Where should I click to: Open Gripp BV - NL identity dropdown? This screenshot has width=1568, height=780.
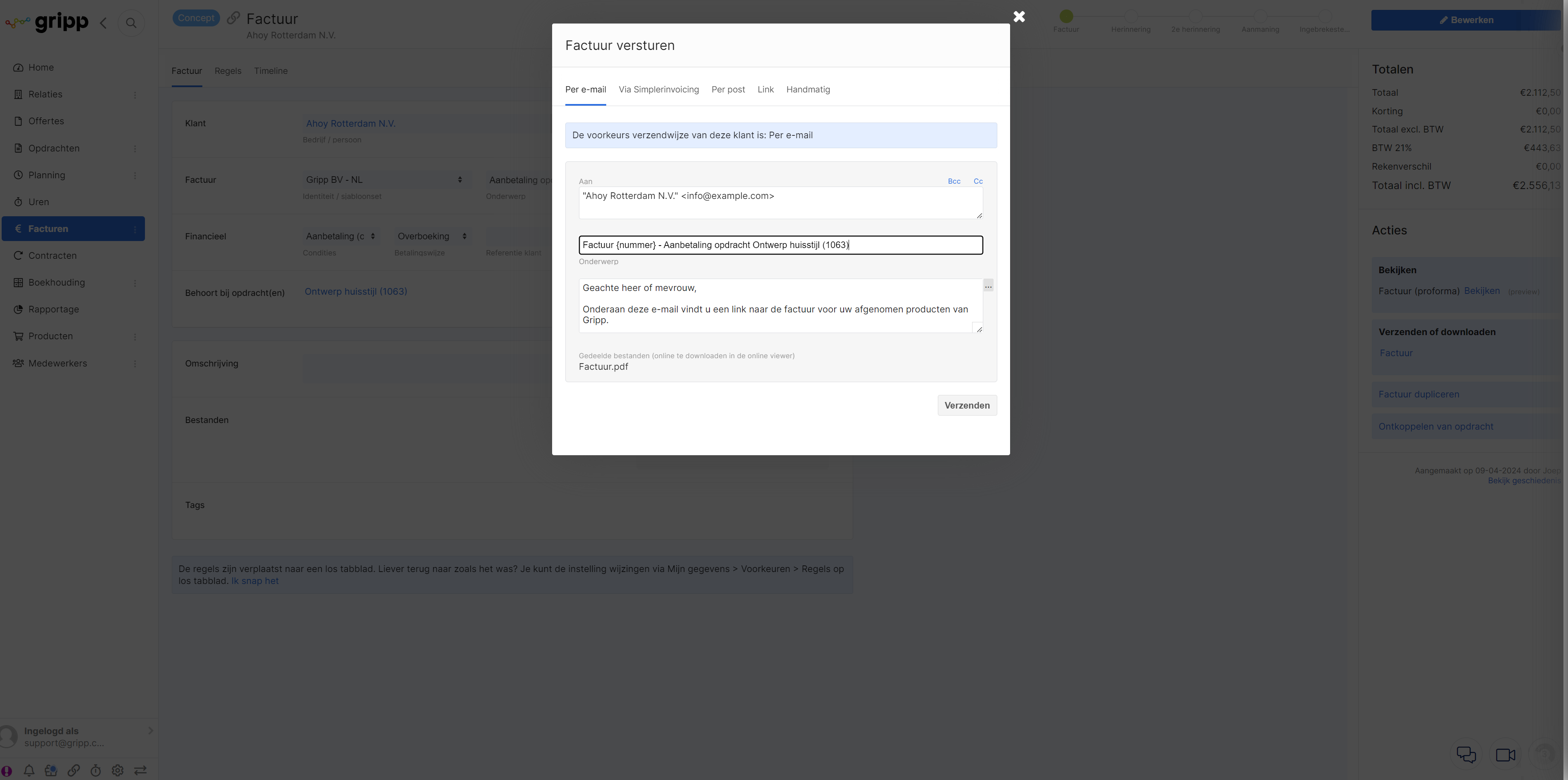coord(385,180)
